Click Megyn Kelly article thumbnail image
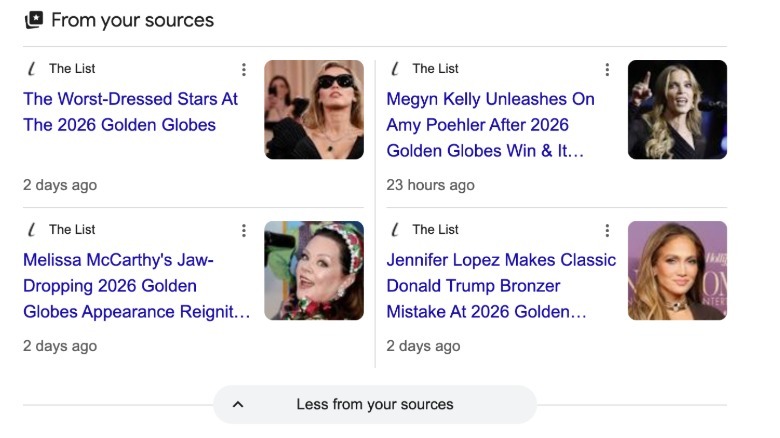The height and width of the screenshot is (438, 780). point(677,110)
